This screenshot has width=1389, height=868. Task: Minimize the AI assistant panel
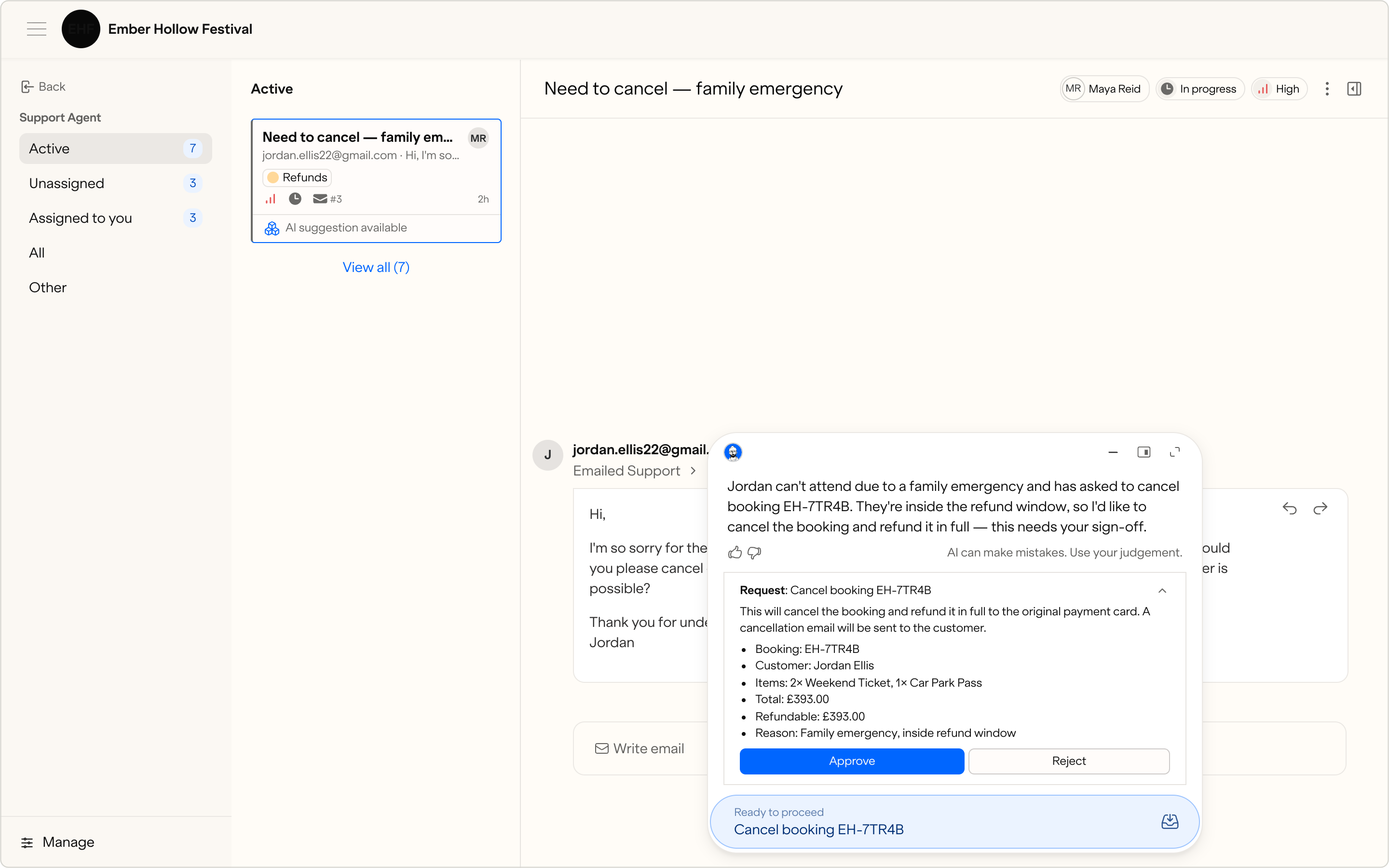pyautogui.click(x=1113, y=452)
